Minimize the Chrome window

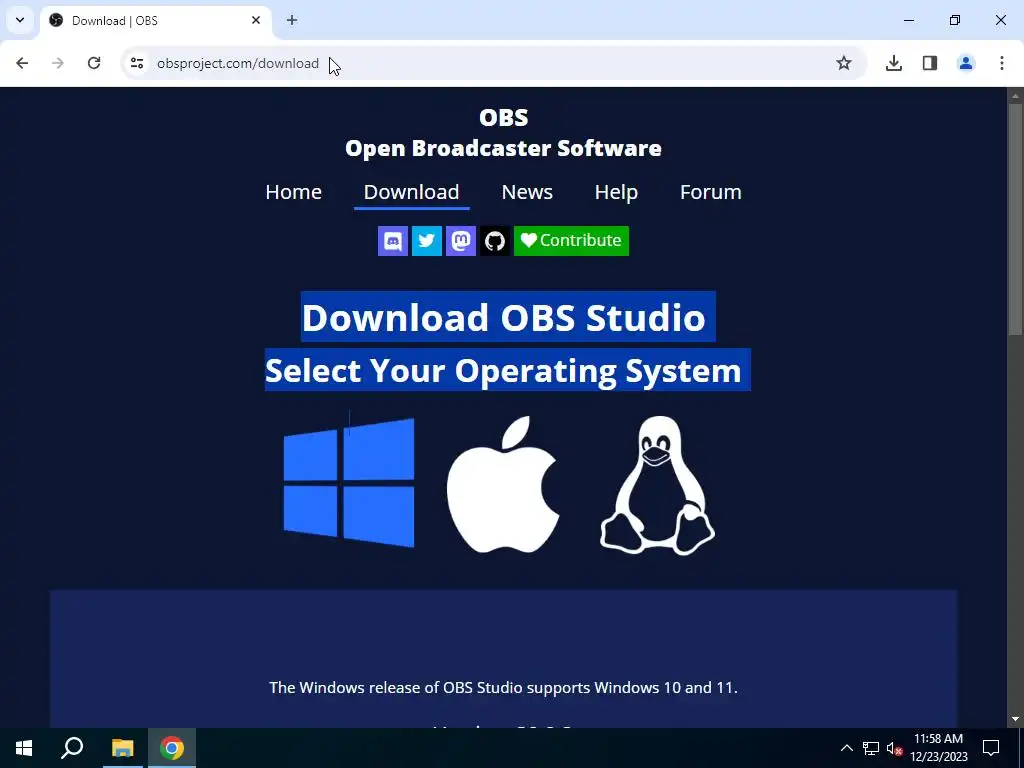[909, 20]
